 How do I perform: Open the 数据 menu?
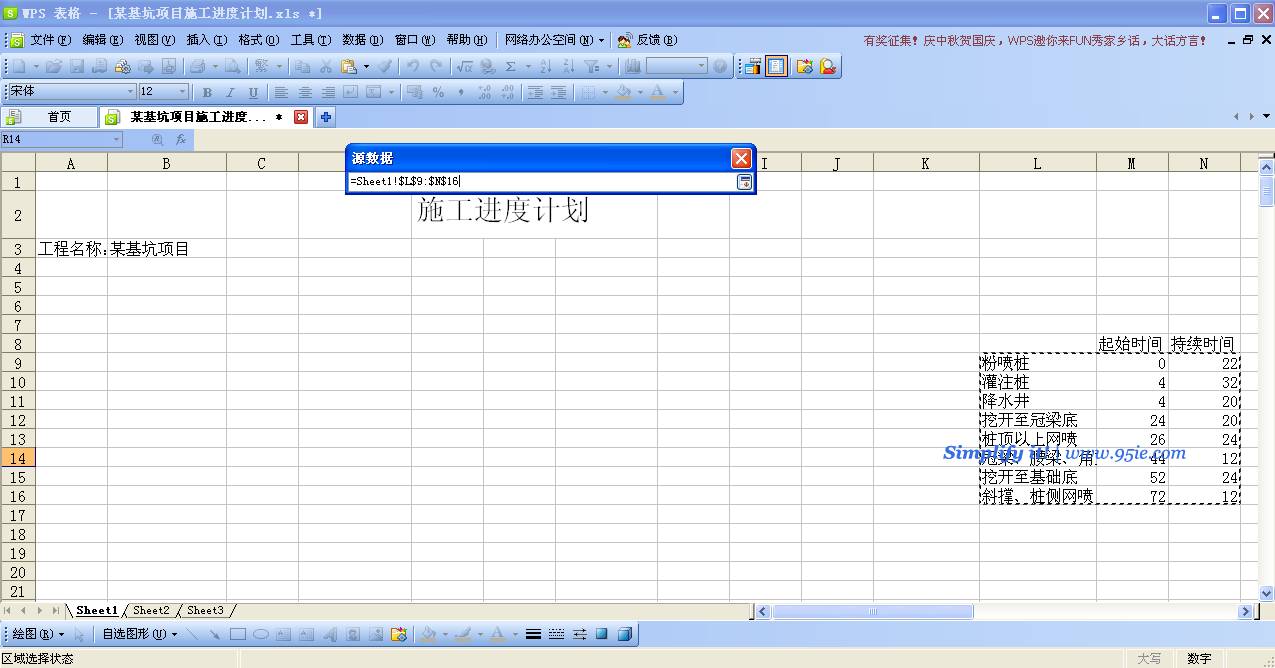361,40
